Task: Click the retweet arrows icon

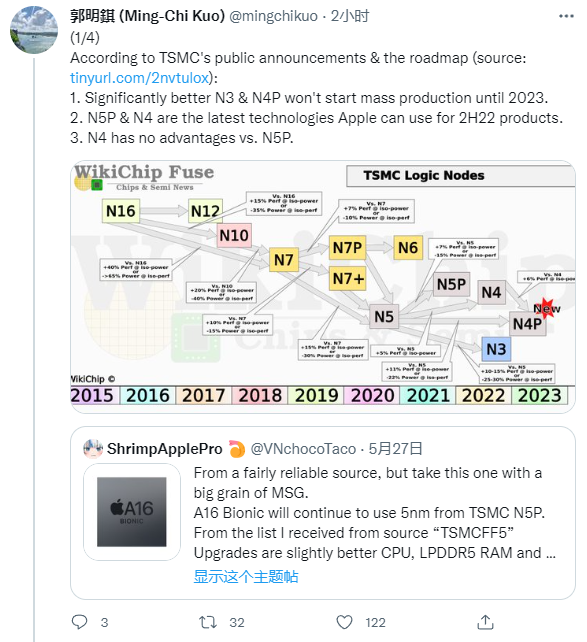Action: pos(208,622)
